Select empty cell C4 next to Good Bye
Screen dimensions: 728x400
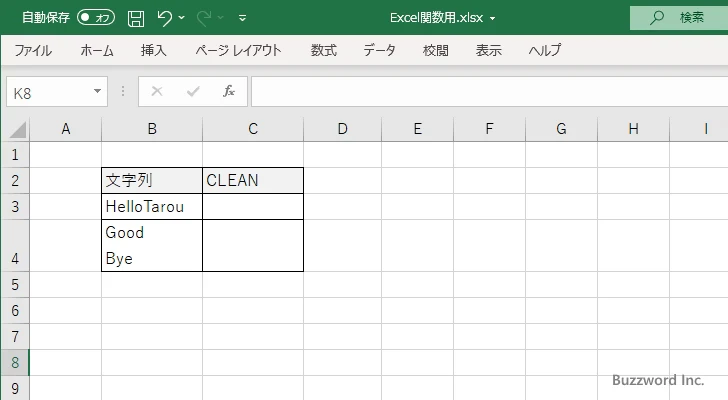[253, 245]
